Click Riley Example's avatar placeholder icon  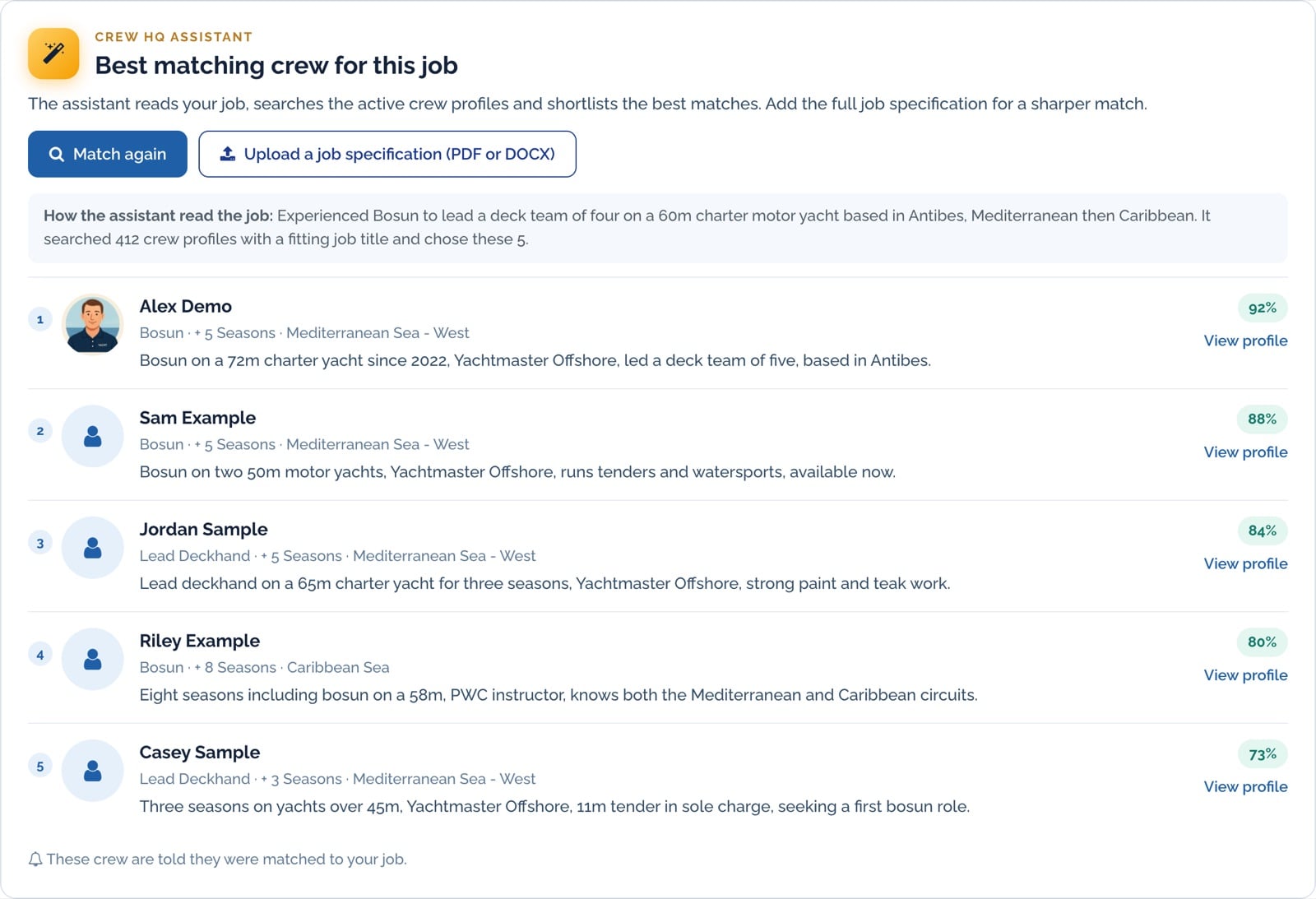[x=93, y=659]
